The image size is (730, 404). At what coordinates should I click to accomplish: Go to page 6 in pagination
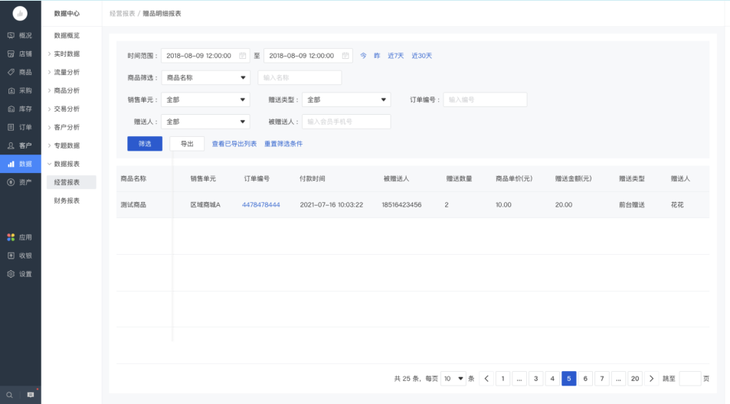[x=585, y=378]
